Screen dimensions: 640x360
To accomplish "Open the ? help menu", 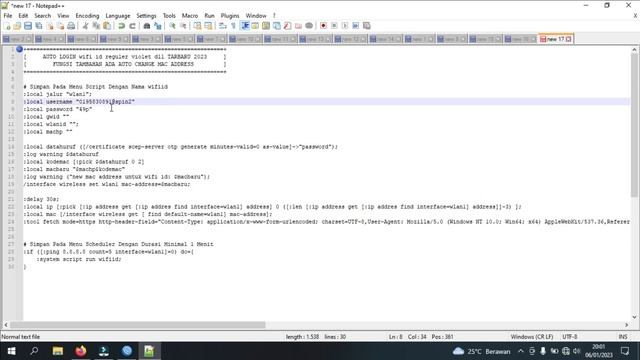I will point(274,16).
